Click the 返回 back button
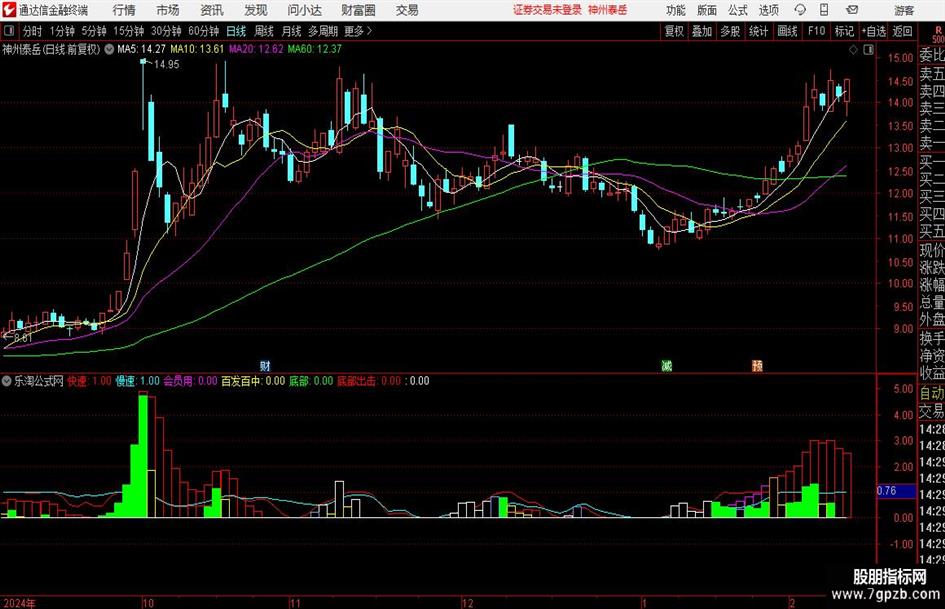This screenshot has width=945, height=609. [x=902, y=31]
